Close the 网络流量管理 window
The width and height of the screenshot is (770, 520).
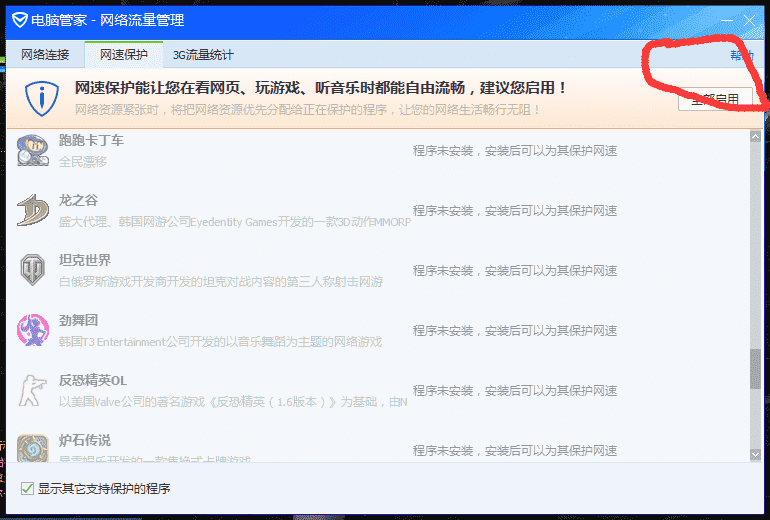click(x=749, y=21)
